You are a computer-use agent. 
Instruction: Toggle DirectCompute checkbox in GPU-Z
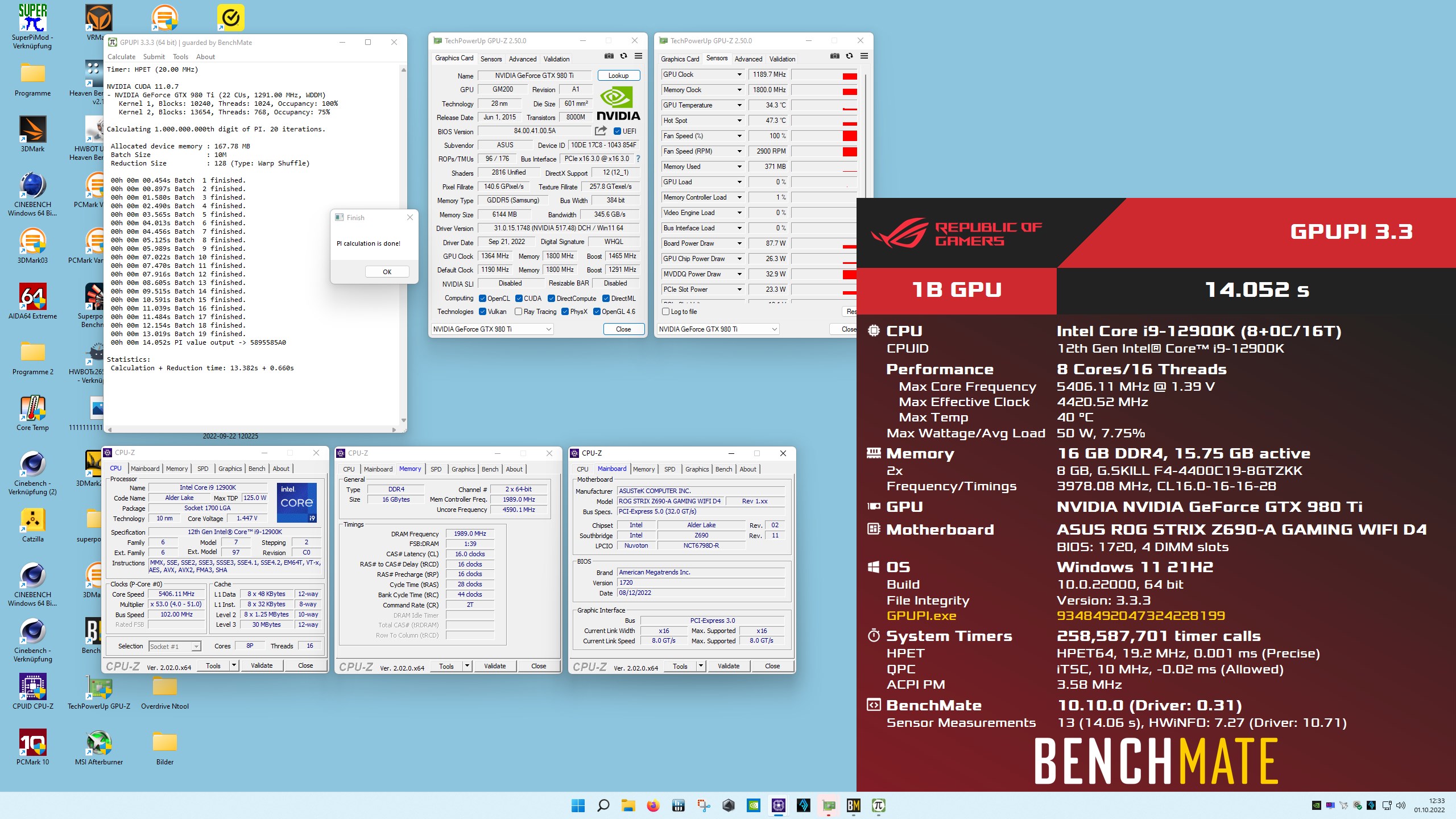click(551, 299)
